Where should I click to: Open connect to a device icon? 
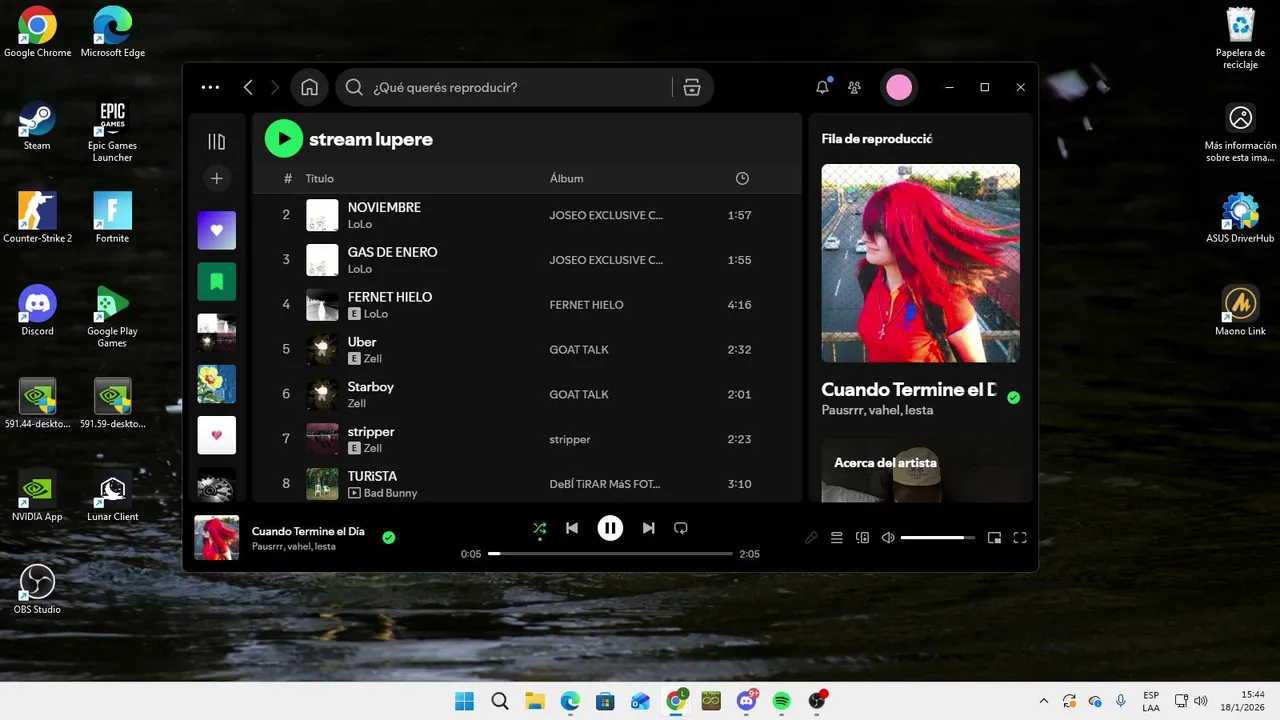coord(863,538)
